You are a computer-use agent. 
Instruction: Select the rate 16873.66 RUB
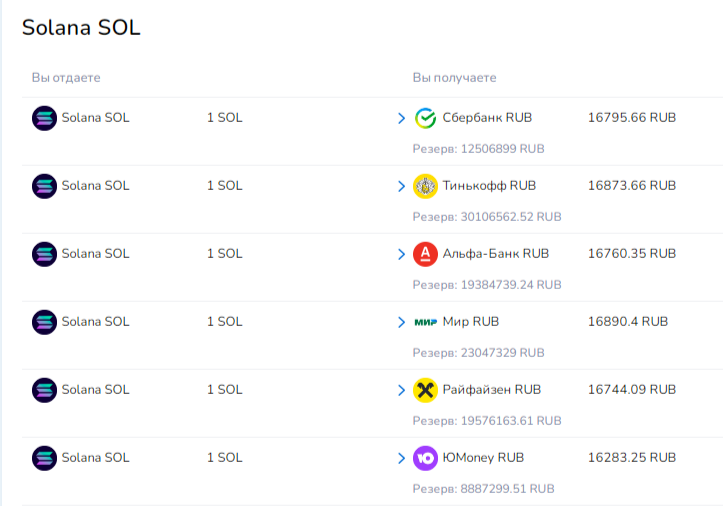coord(632,185)
